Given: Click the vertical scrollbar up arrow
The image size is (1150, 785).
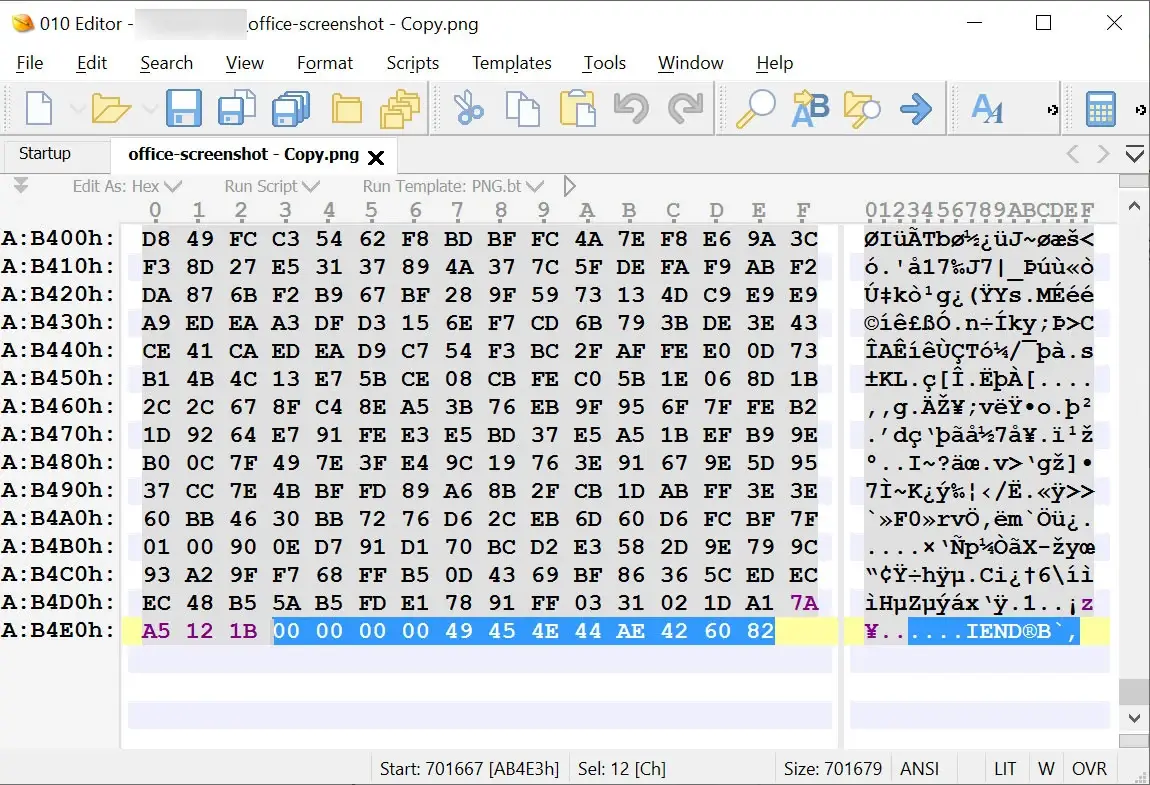Looking at the screenshot, I should [1135, 206].
